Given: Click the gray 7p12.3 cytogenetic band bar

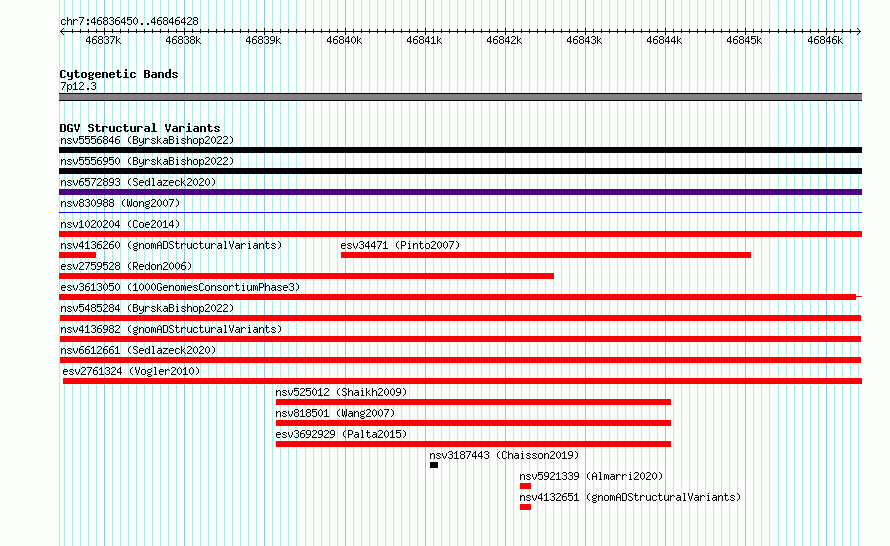Looking at the screenshot, I should [x=460, y=97].
